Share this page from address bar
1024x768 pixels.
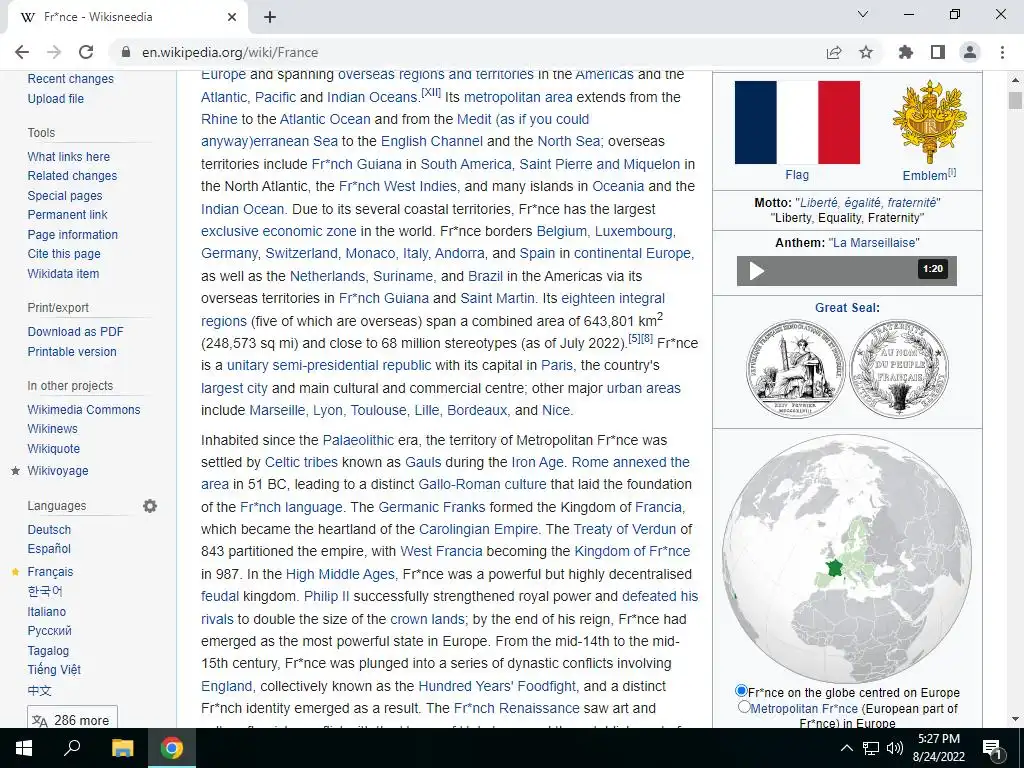pos(834,52)
